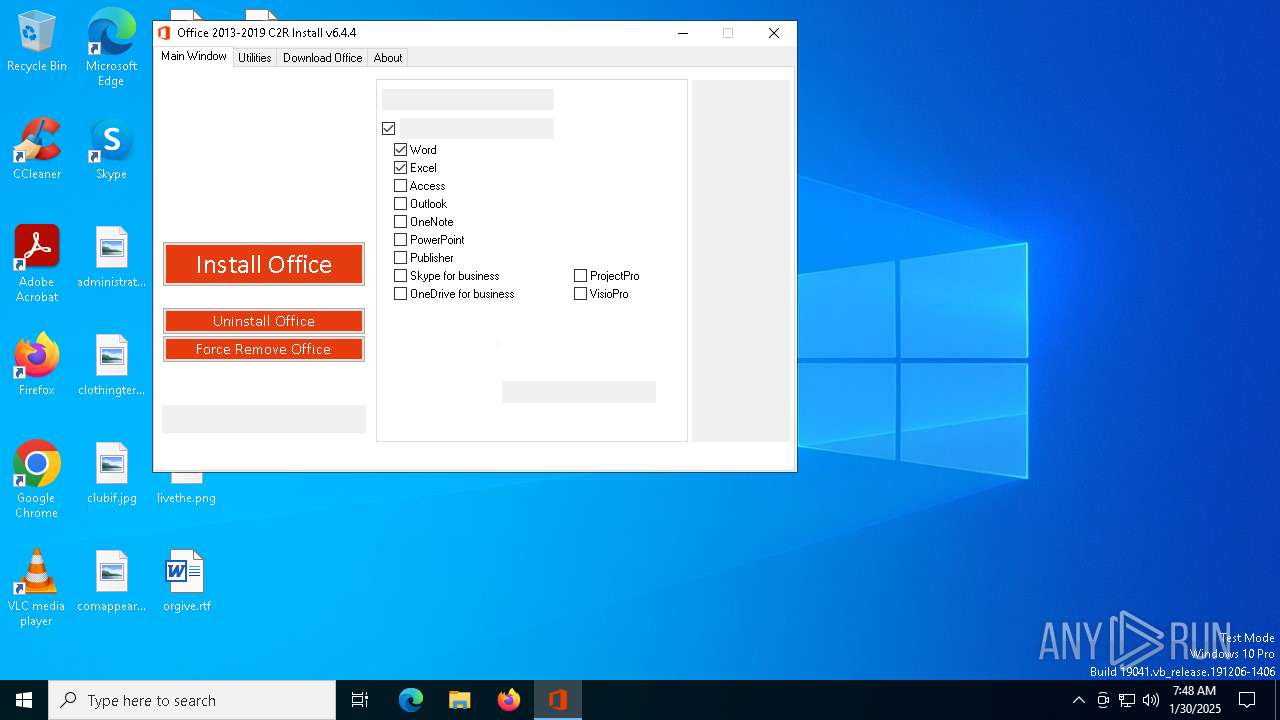
Task: Uncheck the Excel checkbox
Action: point(400,168)
